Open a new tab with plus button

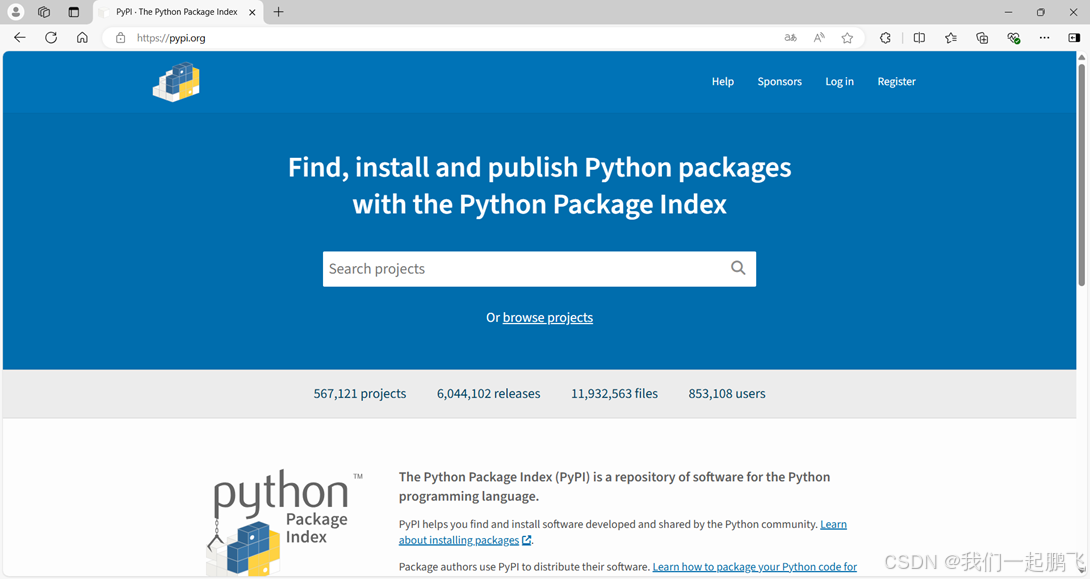click(278, 12)
